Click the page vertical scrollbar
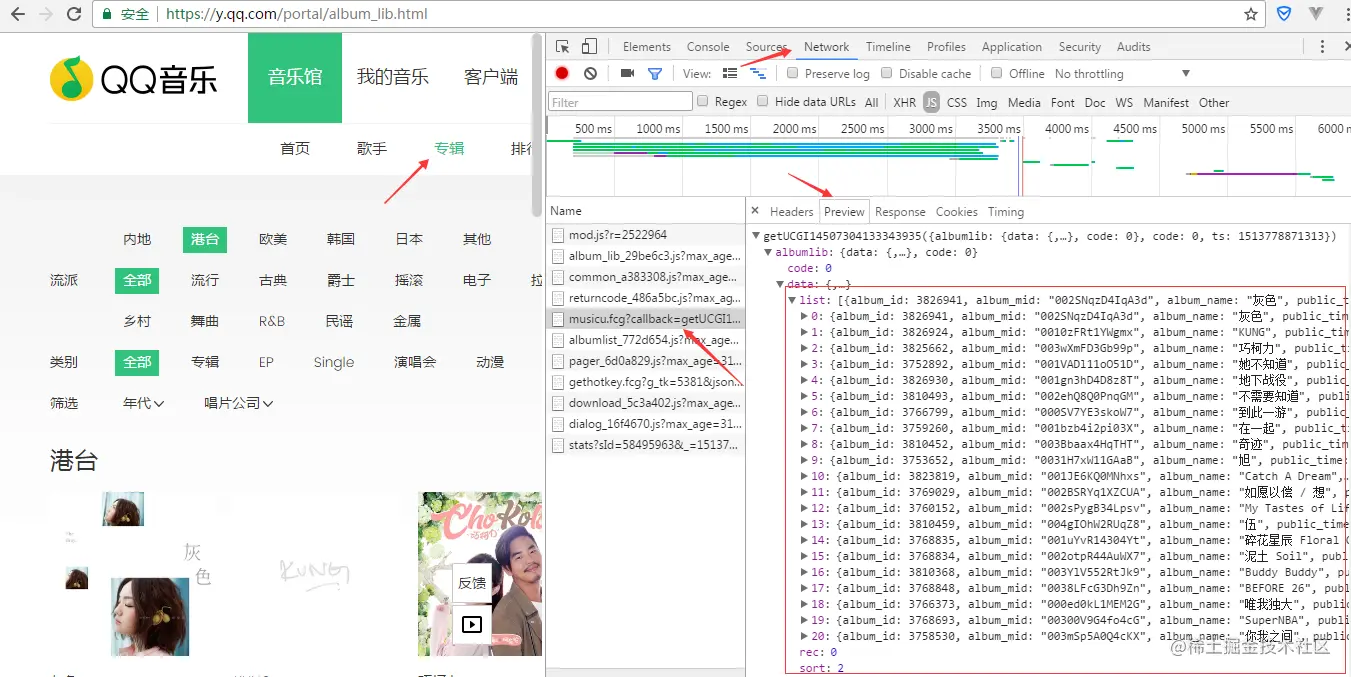Image resolution: width=1351 pixels, height=677 pixels. (x=538, y=125)
